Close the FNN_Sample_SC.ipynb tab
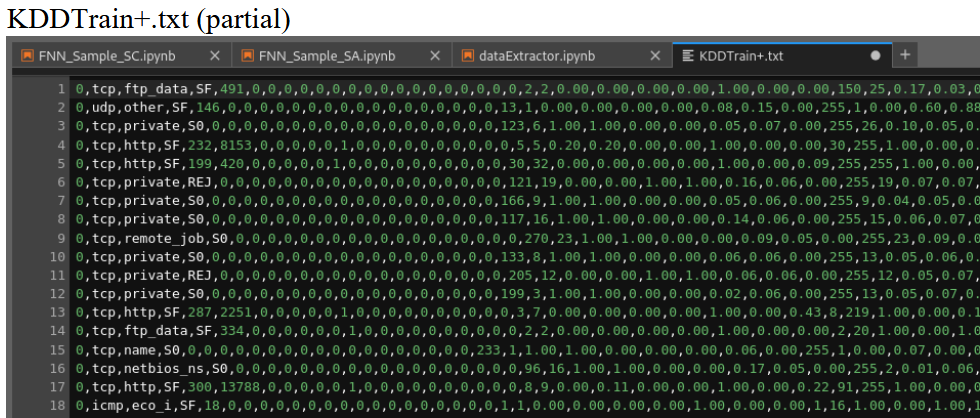The image size is (980, 418). 214,56
